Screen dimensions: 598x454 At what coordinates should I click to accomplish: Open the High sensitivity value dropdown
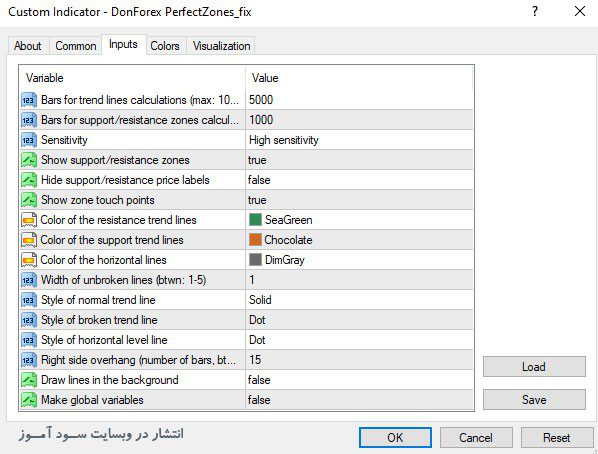pyautogui.click(x=359, y=140)
